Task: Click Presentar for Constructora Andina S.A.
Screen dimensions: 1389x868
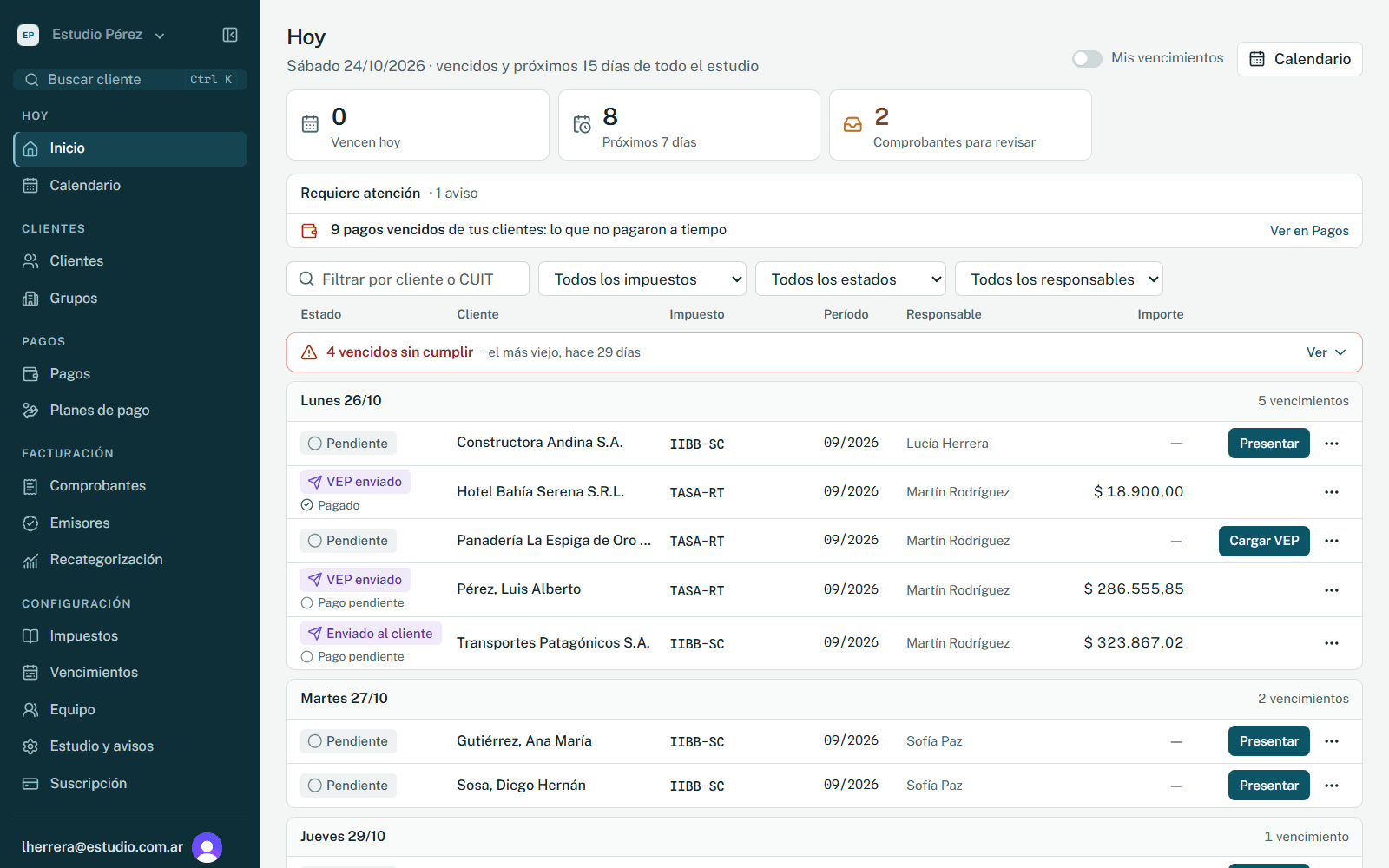Action: tap(1269, 444)
